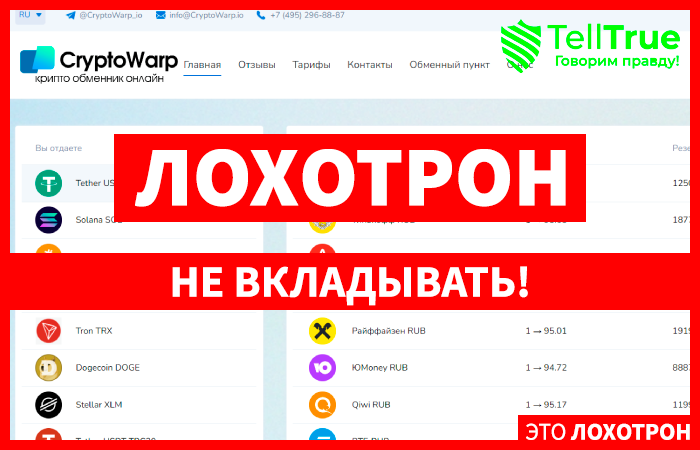Call the +7 (495) 296-88-87 number
Image resolution: width=700 pixels, height=450 pixels.
click(307, 15)
